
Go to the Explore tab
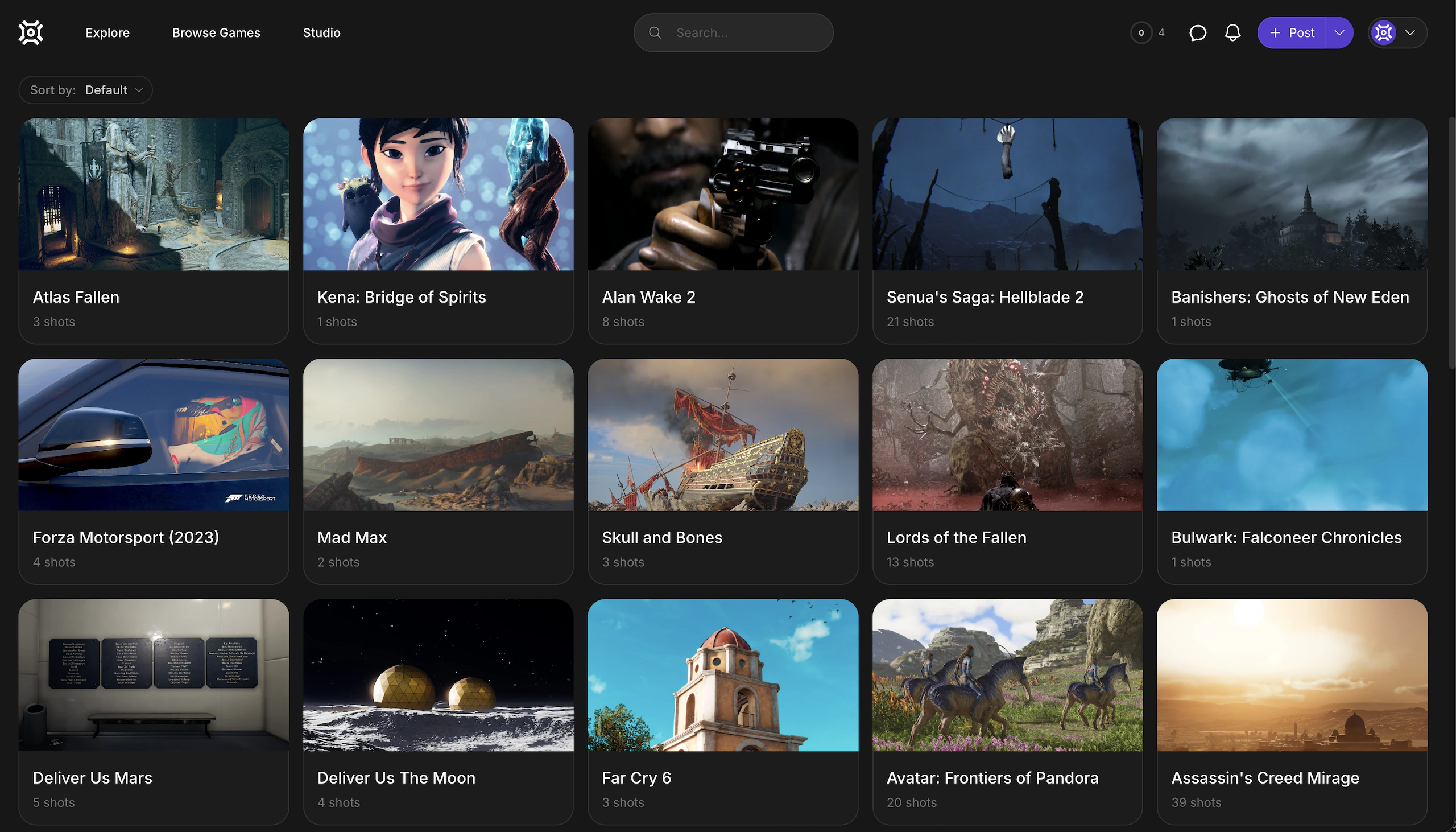coord(107,32)
